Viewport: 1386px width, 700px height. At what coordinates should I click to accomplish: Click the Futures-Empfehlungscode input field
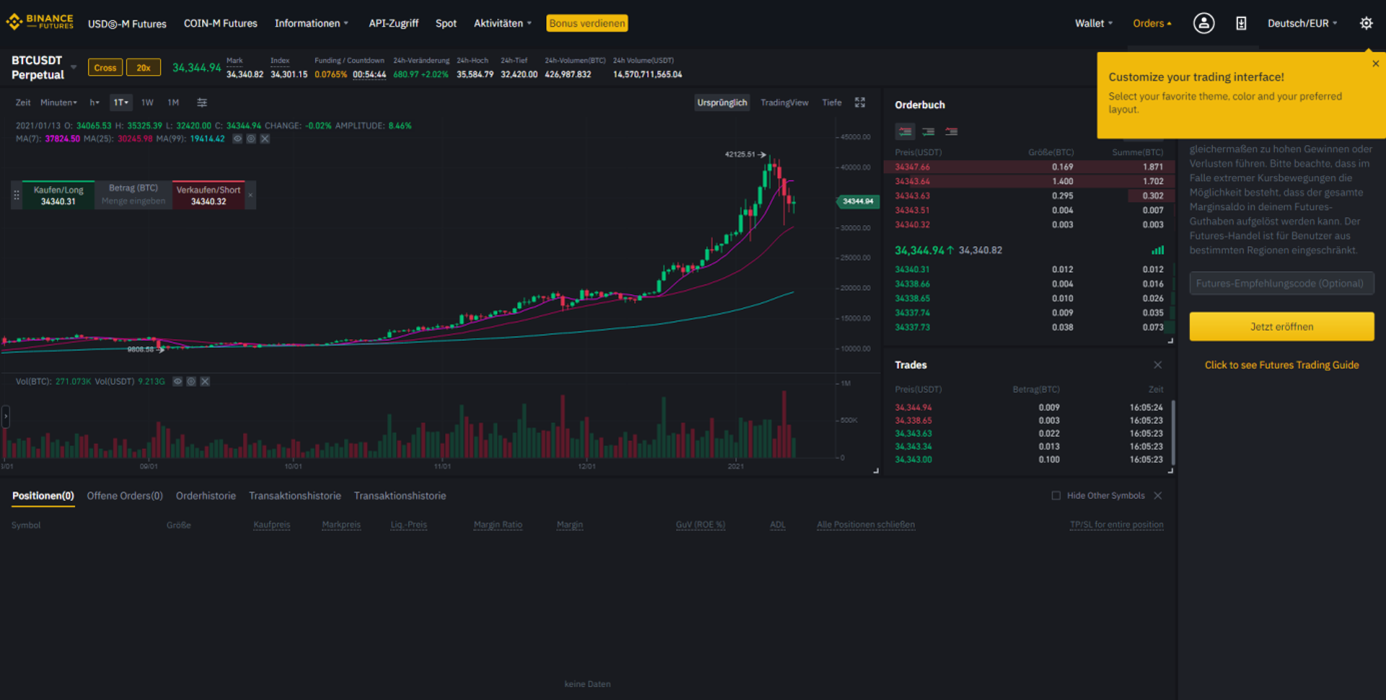tap(1281, 283)
